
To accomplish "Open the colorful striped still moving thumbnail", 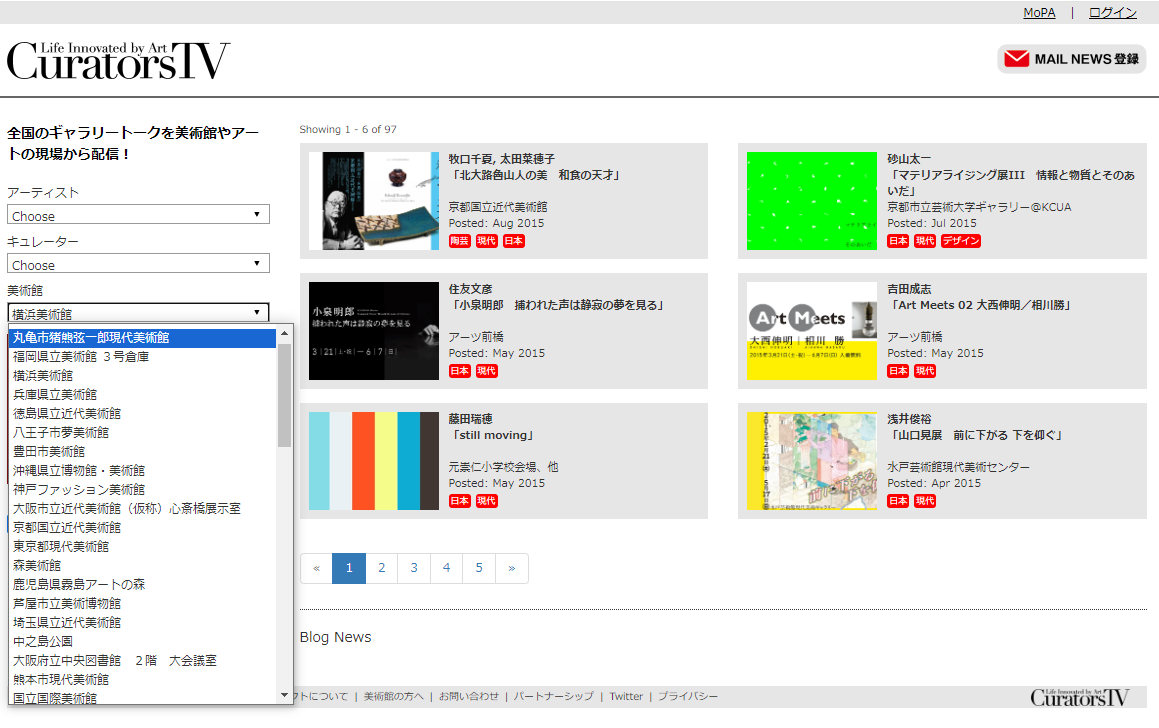I will (373, 460).
